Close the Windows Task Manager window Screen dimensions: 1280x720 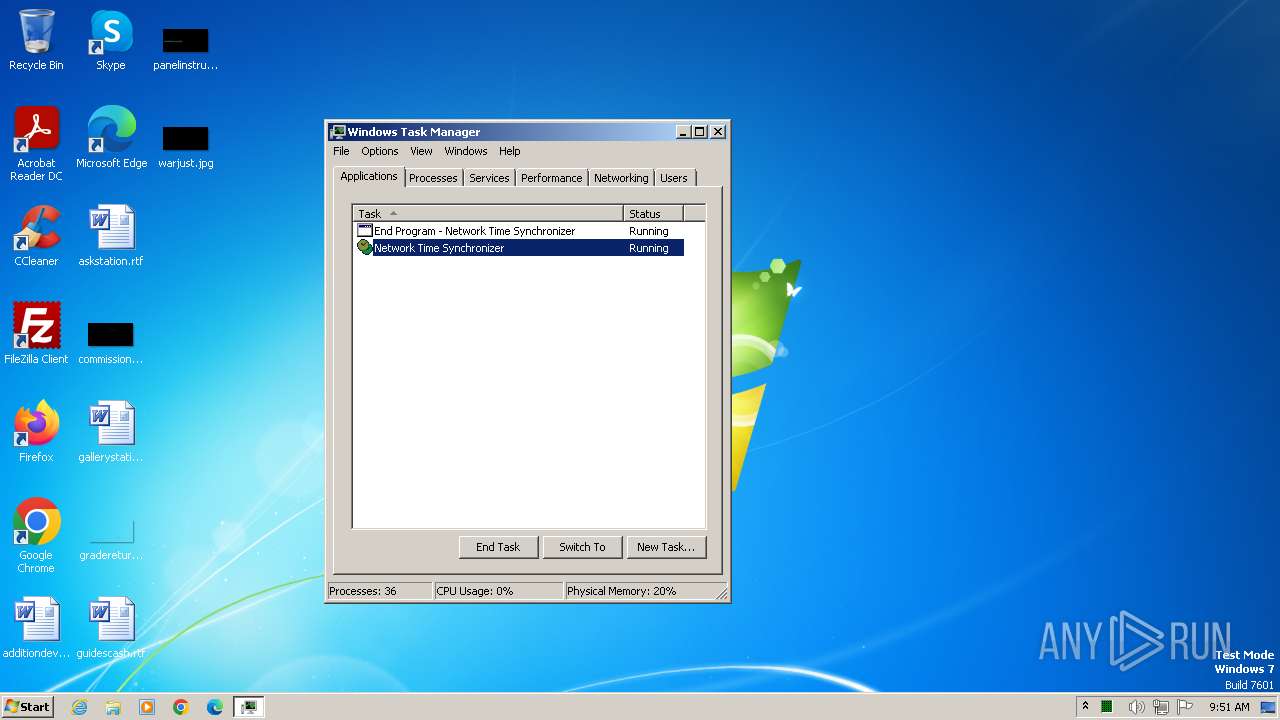[718, 131]
